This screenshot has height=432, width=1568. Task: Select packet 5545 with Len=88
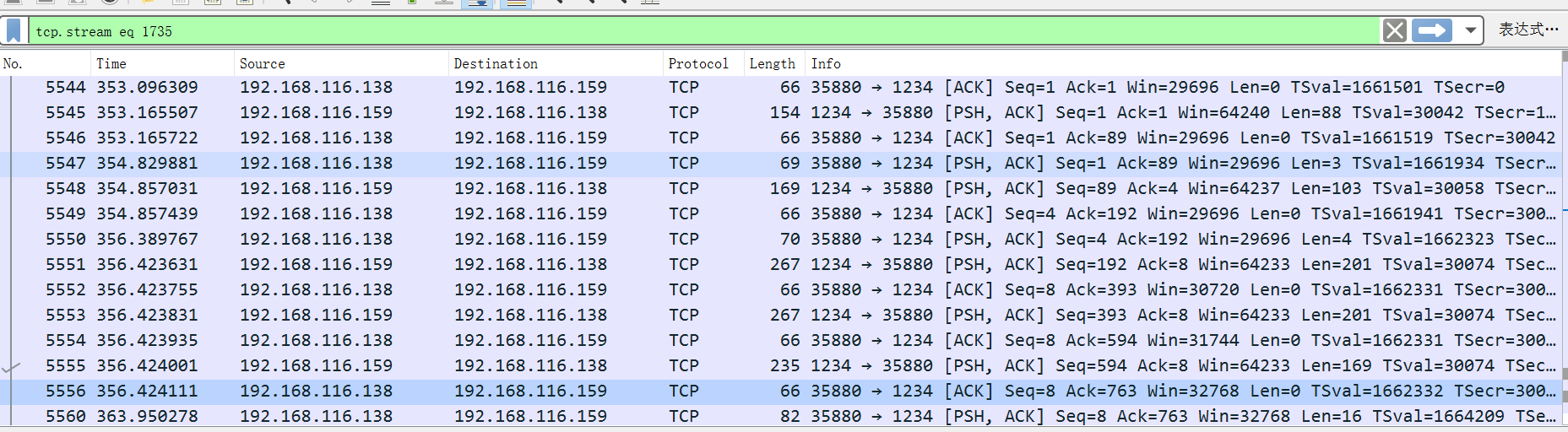[x=781, y=112]
